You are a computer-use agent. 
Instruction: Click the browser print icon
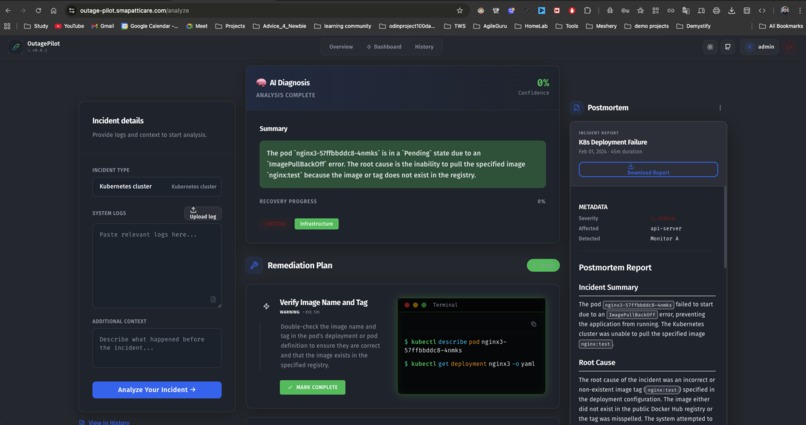[716, 10]
